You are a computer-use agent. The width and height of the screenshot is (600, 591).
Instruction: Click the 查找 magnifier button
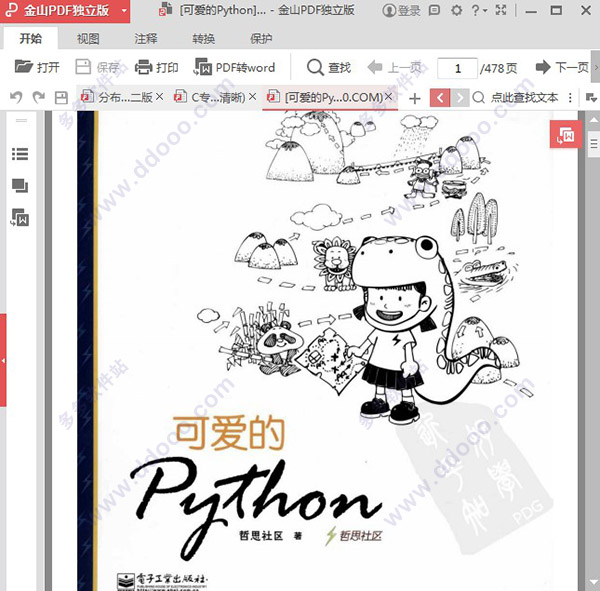pos(329,67)
